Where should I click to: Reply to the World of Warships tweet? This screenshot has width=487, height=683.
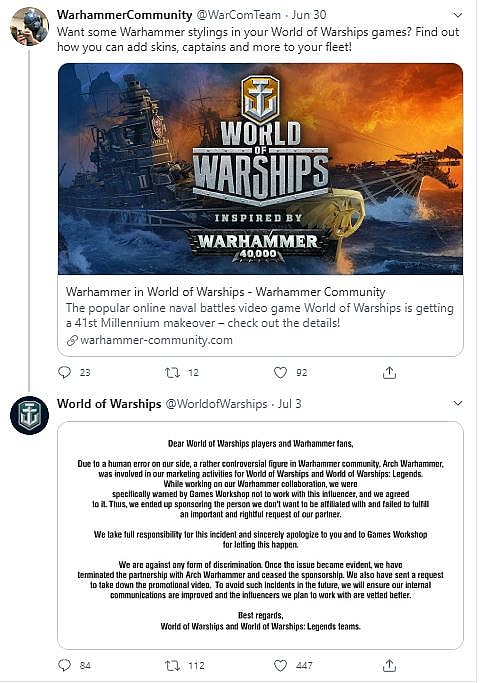64,665
